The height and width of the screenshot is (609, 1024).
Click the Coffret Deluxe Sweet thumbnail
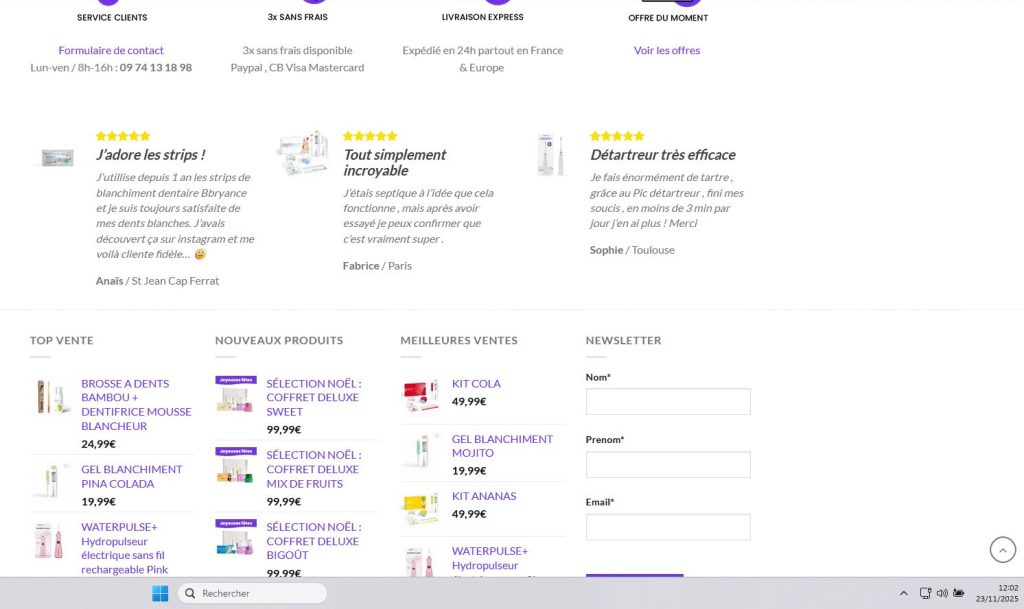(236, 394)
